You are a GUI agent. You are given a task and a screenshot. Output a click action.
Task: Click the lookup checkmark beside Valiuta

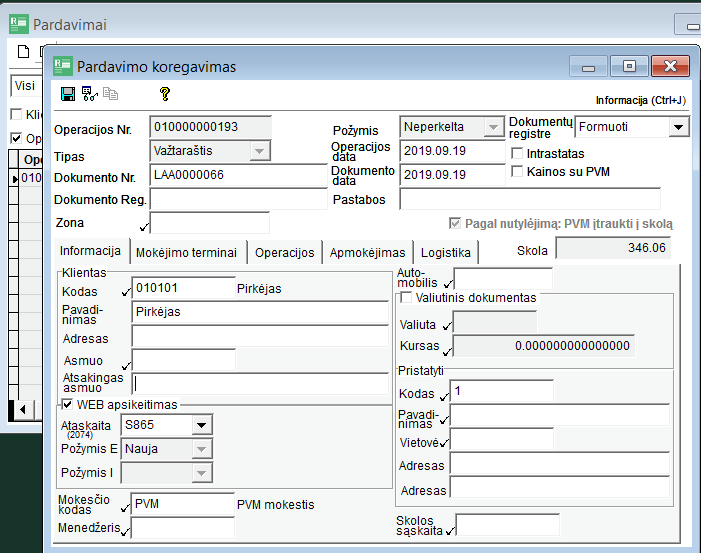[x=447, y=326]
